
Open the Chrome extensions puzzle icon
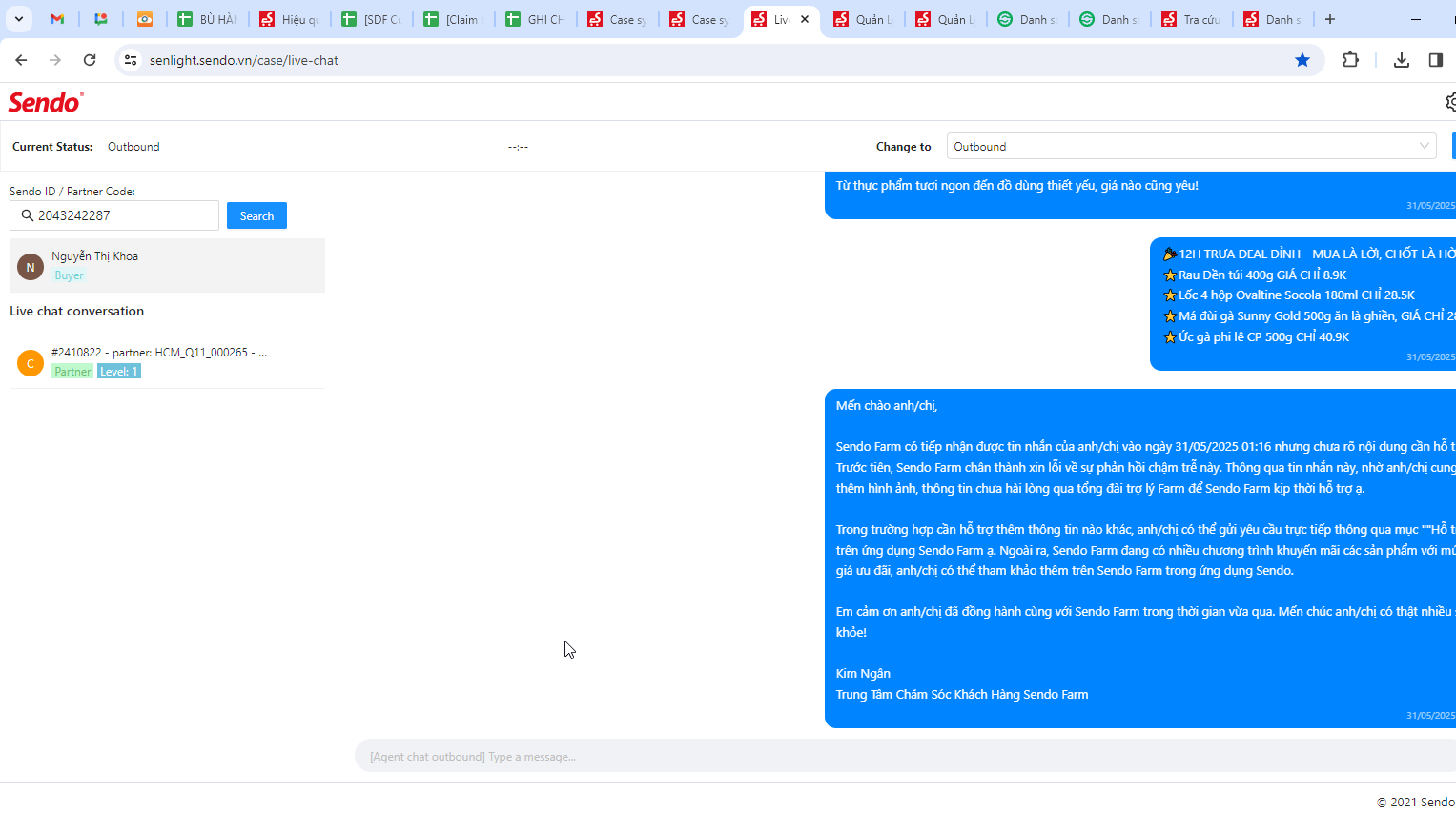click(1351, 60)
